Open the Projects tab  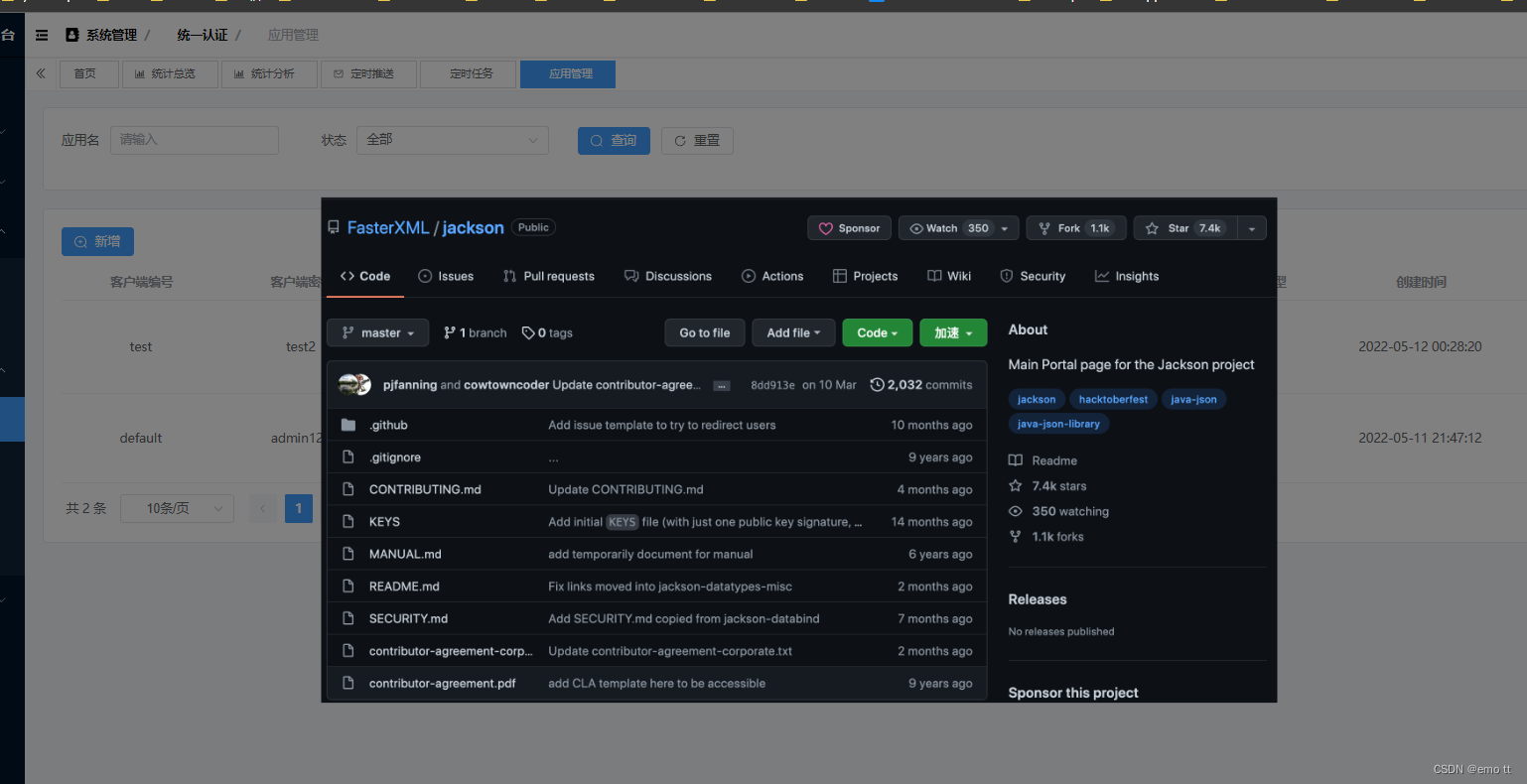click(865, 276)
